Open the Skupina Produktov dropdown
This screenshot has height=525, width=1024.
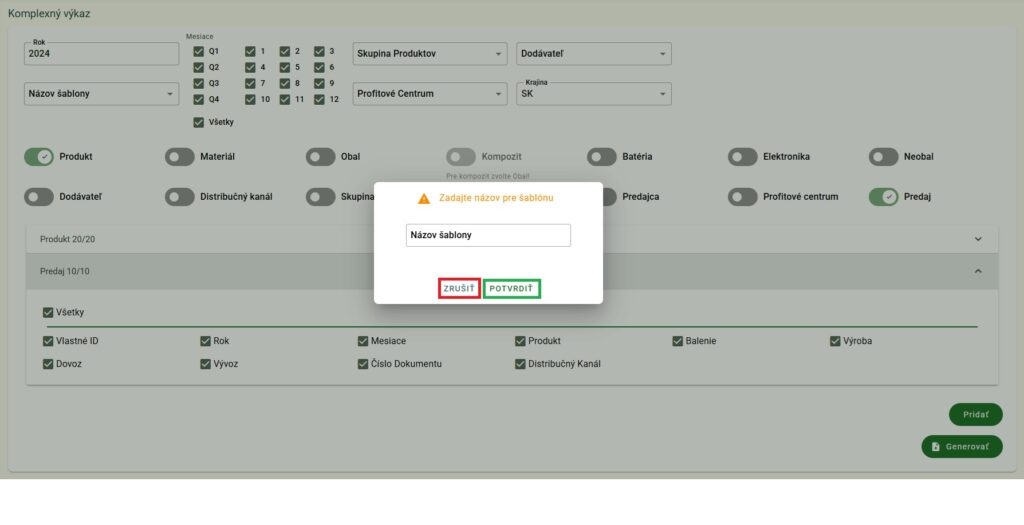click(x=430, y=54)
